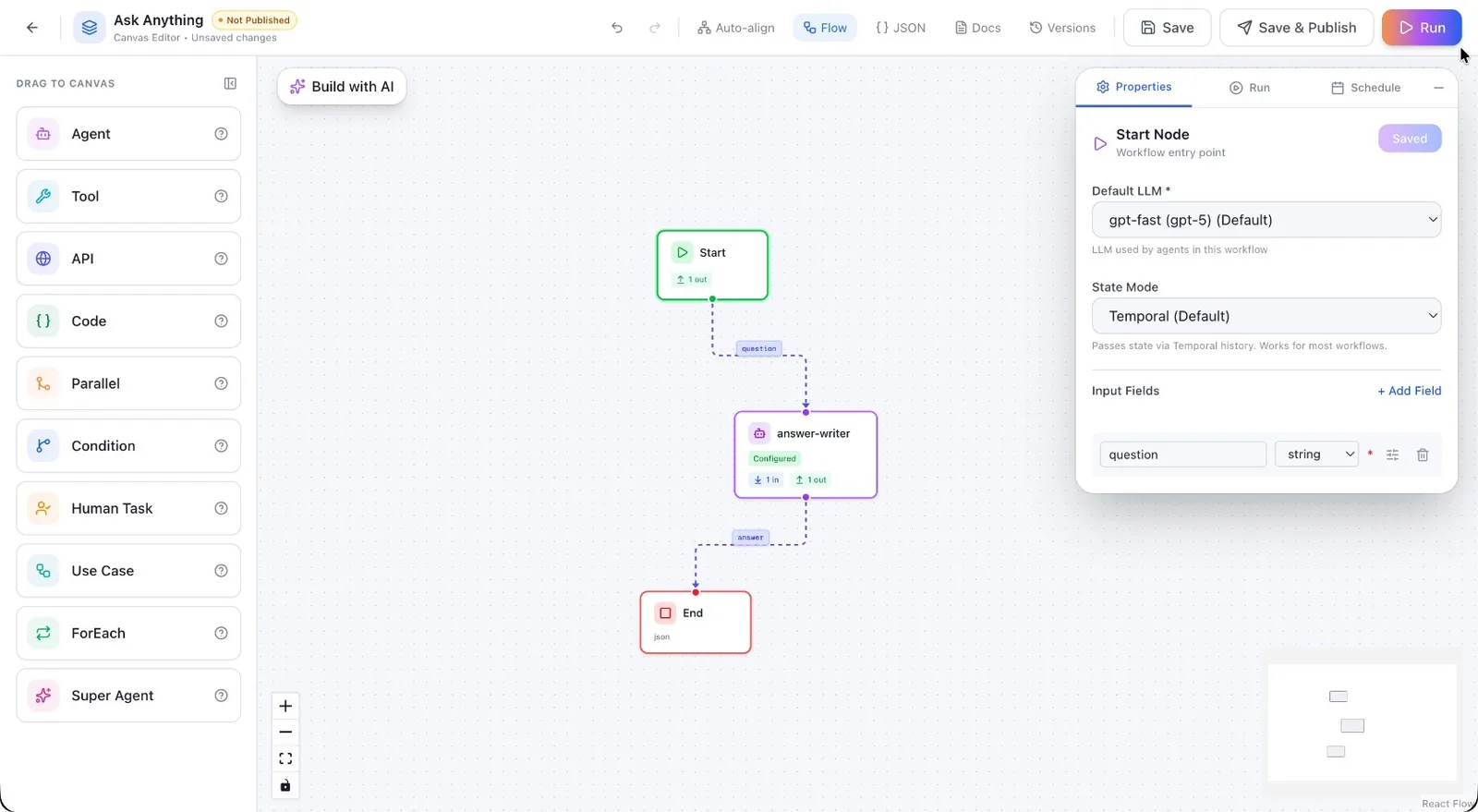Collapse the Drag to Canvas sidebar icon

(x=230, y=83)
